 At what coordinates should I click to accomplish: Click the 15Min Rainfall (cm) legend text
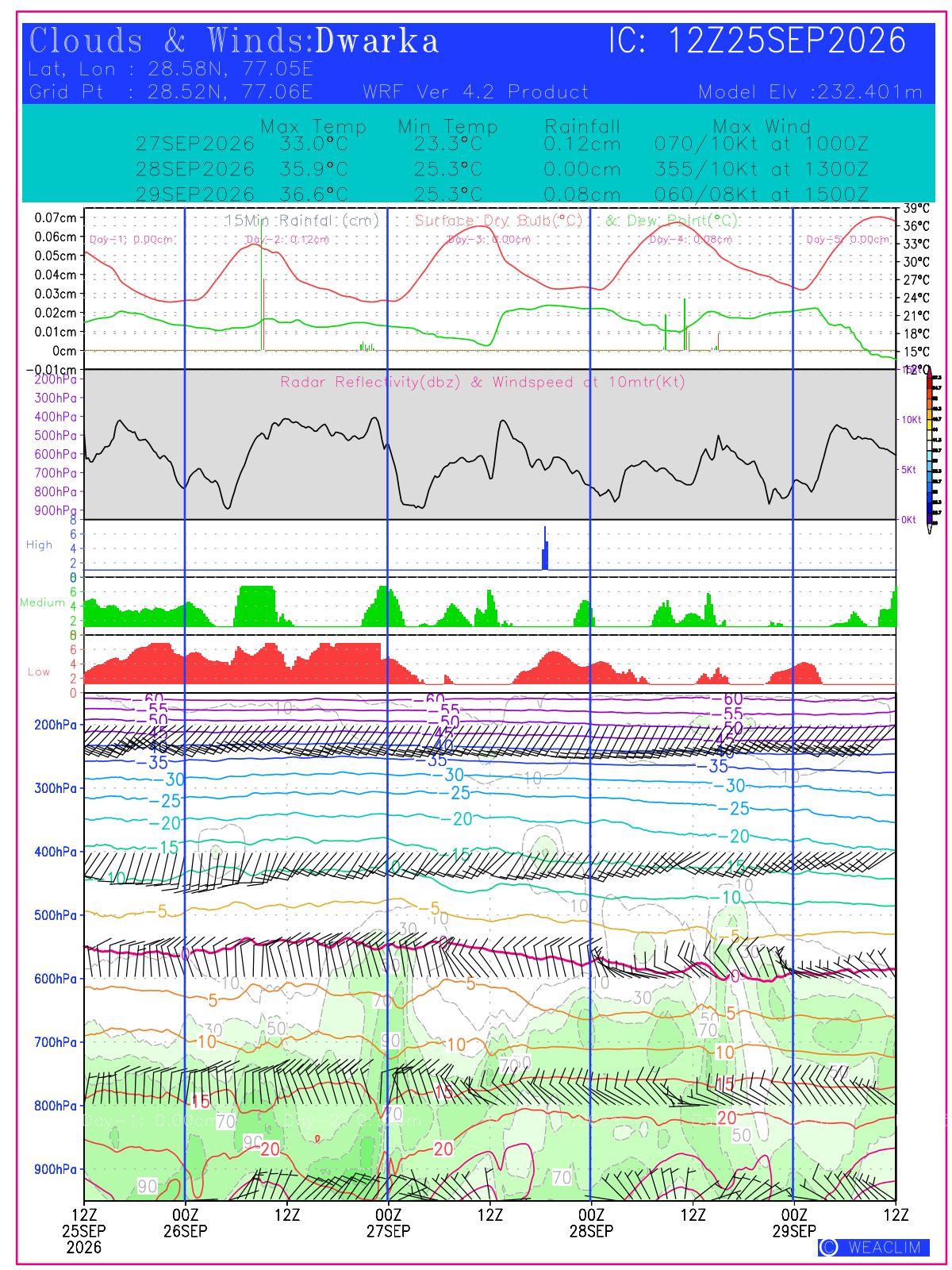point(301,220)
